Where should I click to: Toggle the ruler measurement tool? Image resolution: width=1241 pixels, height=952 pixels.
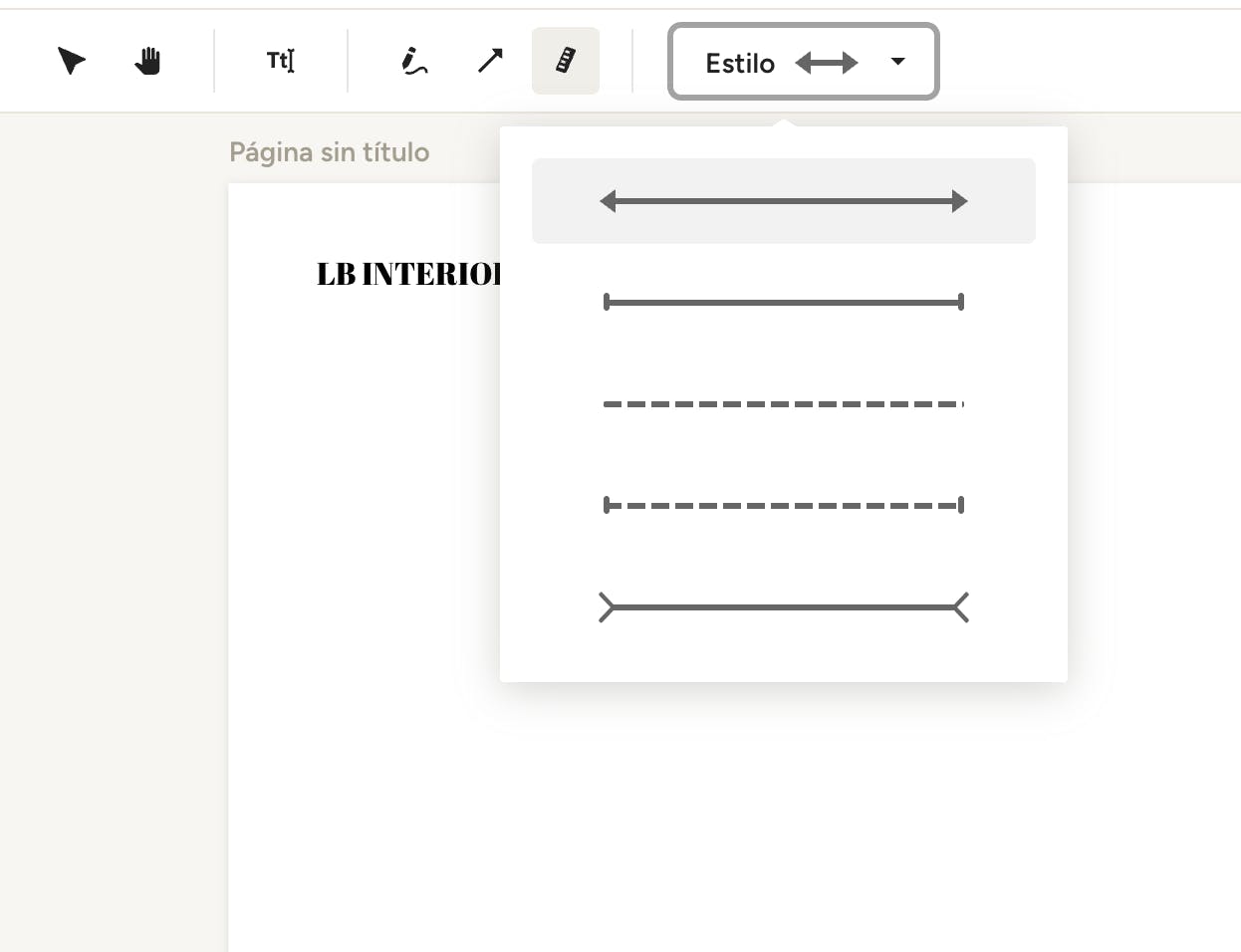[566, 61]
